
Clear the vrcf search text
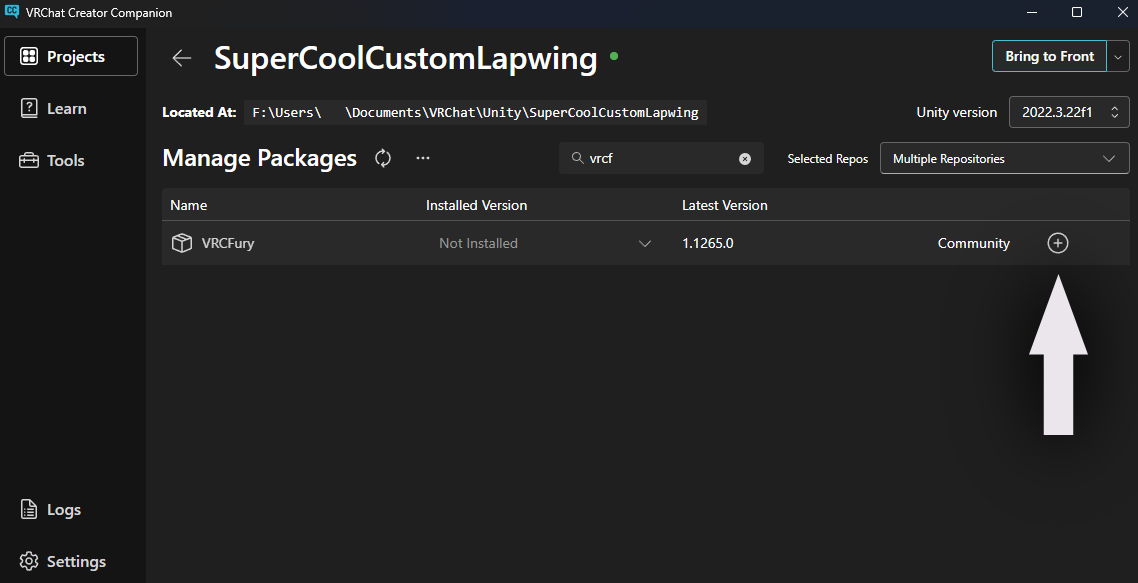click(x=744, y=159)
